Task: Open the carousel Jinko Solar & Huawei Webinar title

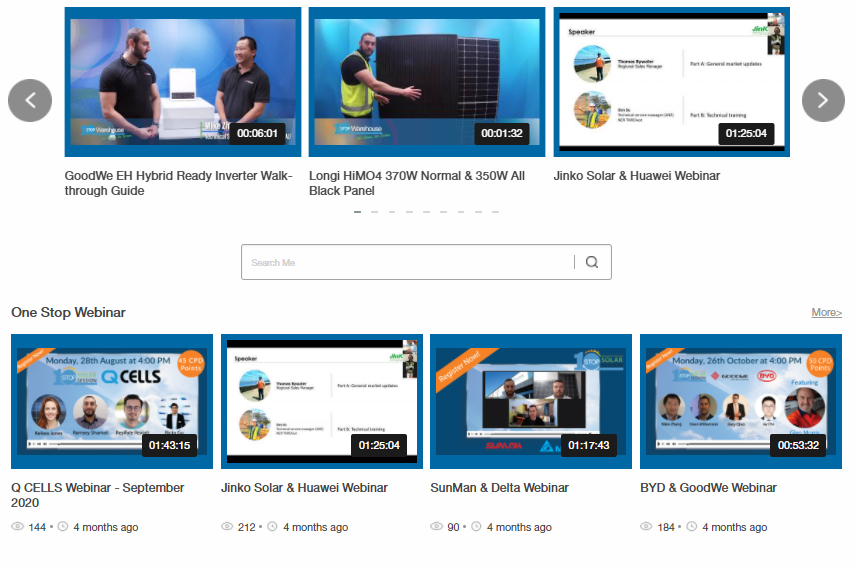Action: tap(636, 176)
